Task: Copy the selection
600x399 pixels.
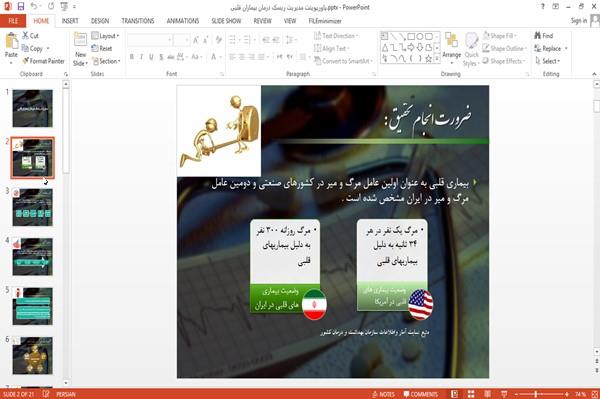Action: 33,49
